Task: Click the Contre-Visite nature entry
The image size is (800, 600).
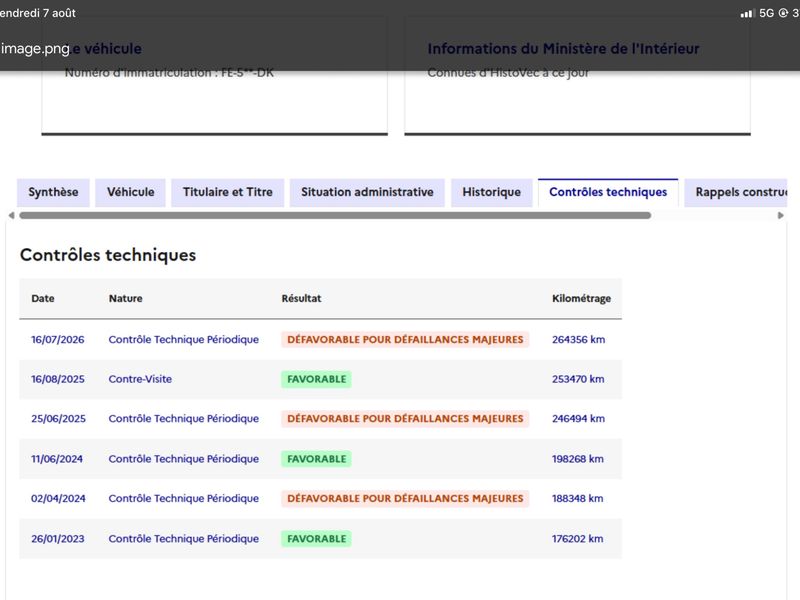Action: click(x=140, y=379)
